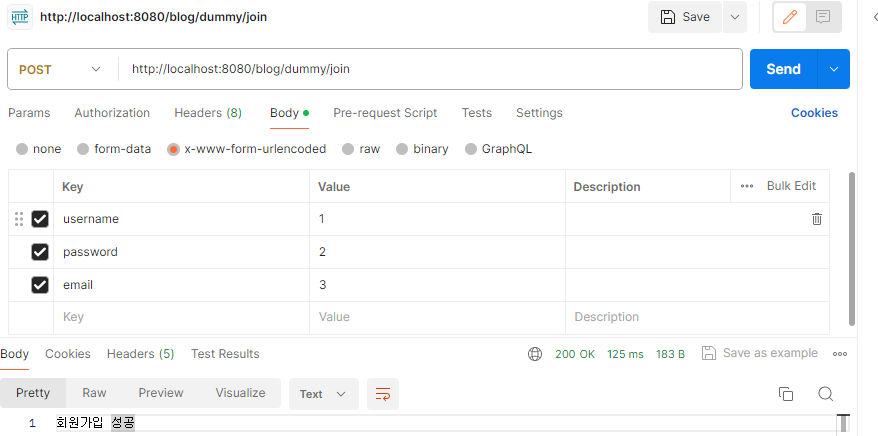Open the three-dots options beside Bulk Edit
This screenshot has height=436, width=878.
746,186
